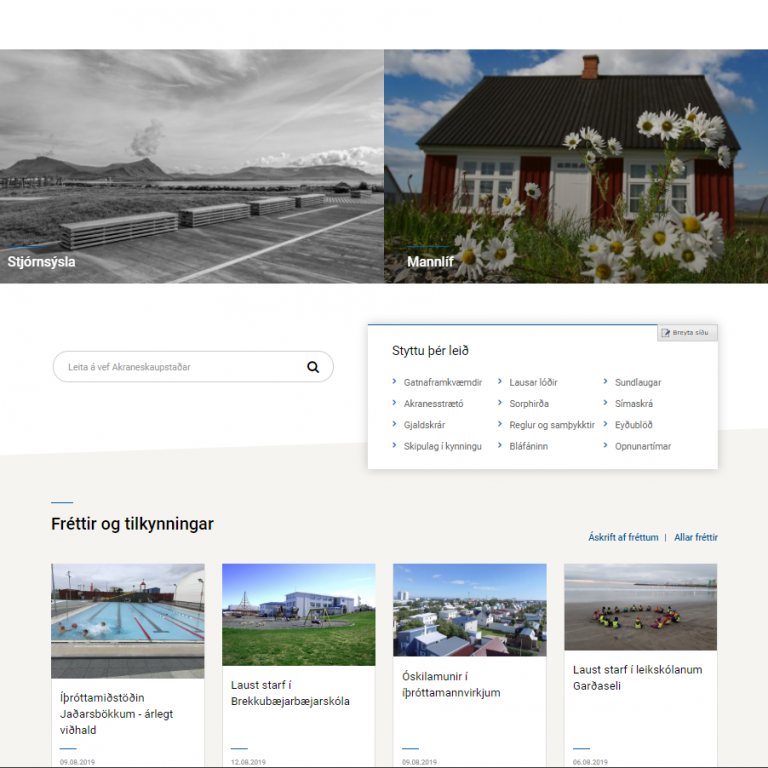
Task: Open the Gatnaframkvæmdir shortcut link
Action: click(442, 382)
